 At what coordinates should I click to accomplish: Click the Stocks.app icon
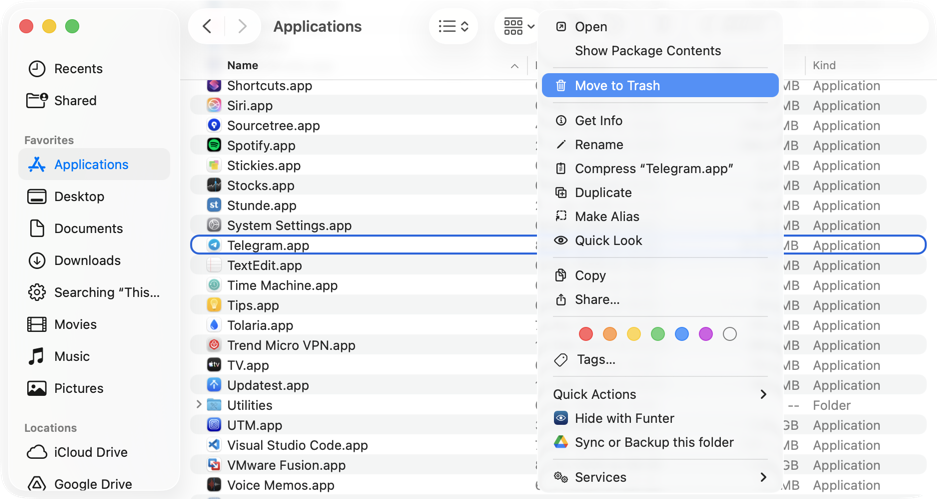tap(214, 185)
